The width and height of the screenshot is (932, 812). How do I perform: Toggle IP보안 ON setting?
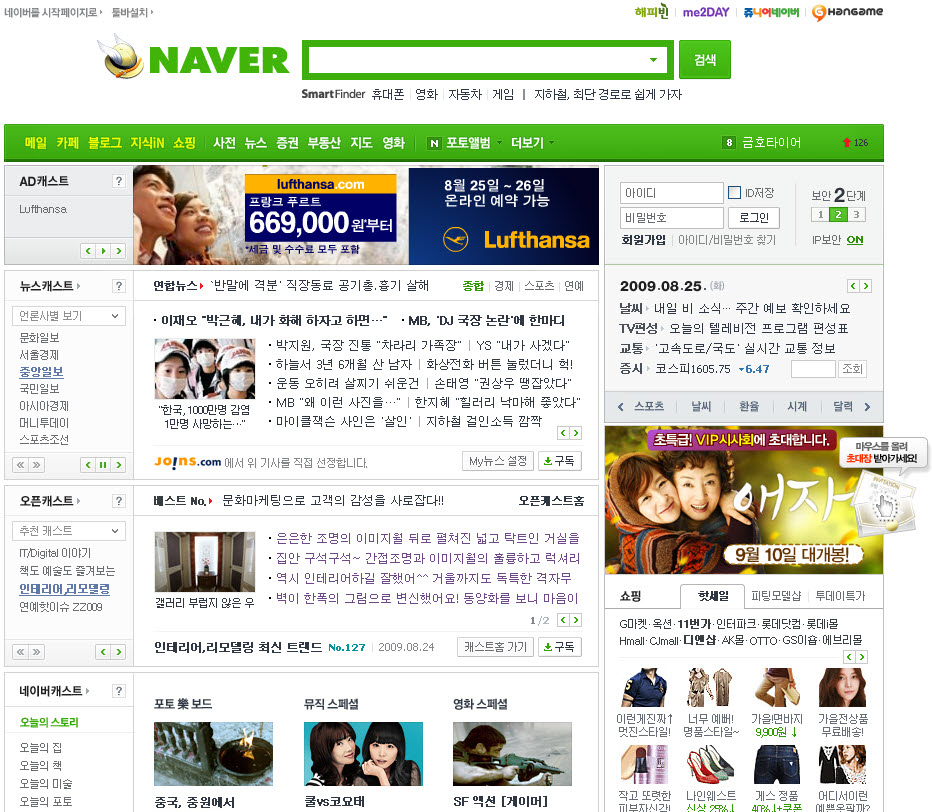pos(855,240)
